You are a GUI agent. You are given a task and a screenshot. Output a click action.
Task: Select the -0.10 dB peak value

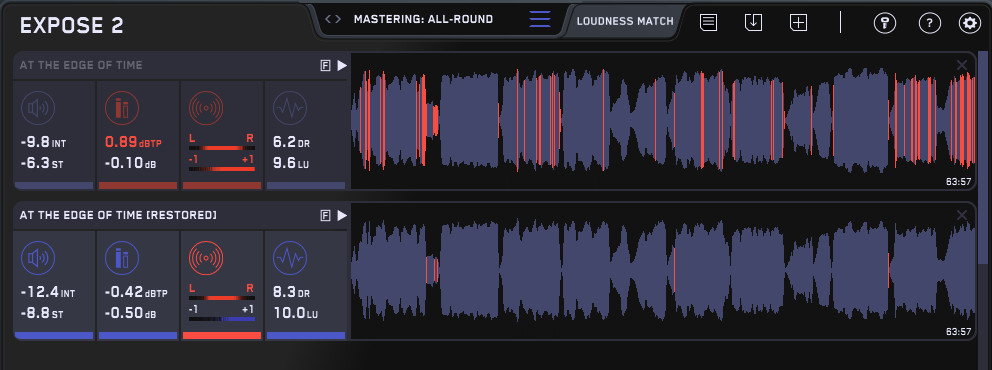click(x=130, y=164)
